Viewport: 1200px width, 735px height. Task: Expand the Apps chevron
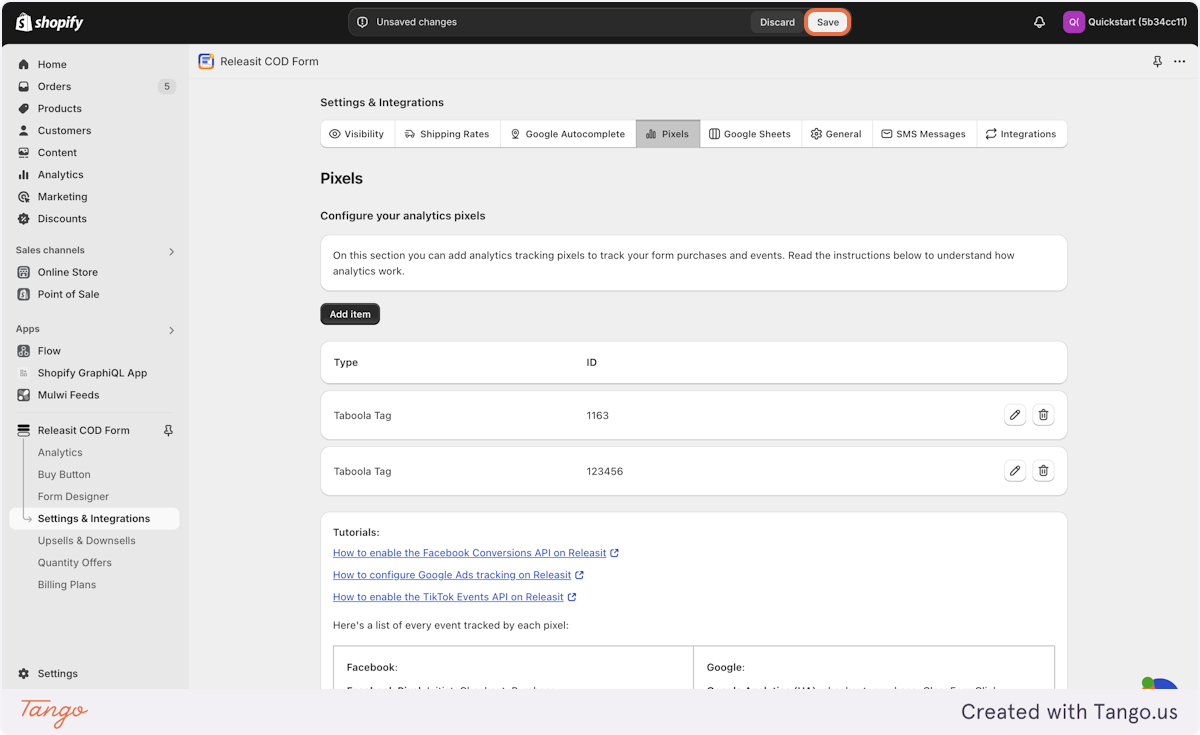coord(171,330)
